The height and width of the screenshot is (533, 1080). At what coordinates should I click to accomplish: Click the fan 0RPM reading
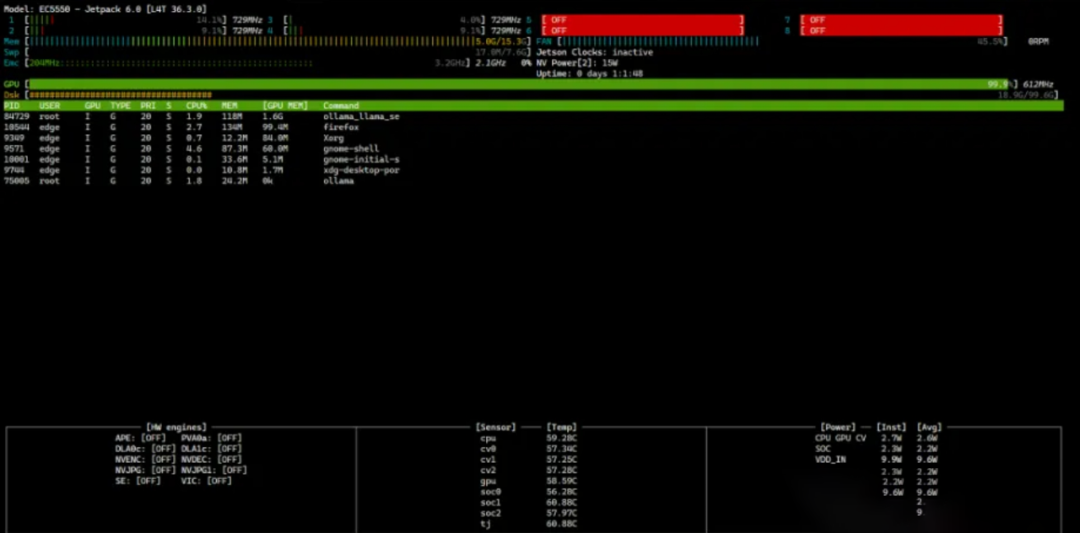1039,42
